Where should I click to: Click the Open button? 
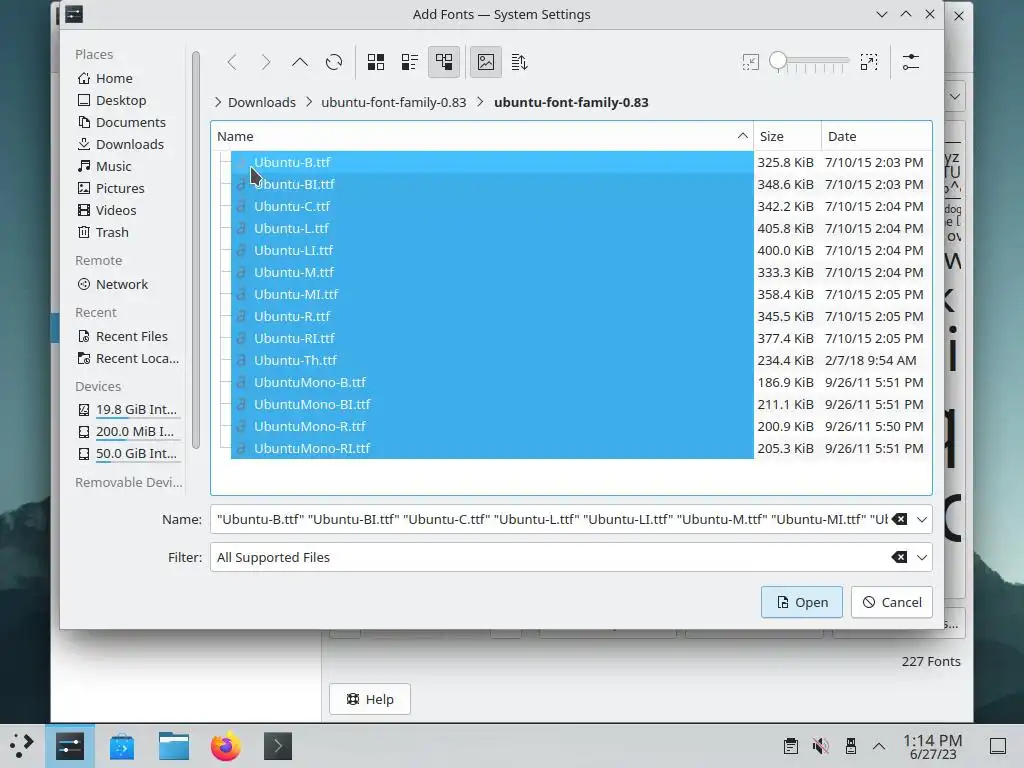click(801, 602)
